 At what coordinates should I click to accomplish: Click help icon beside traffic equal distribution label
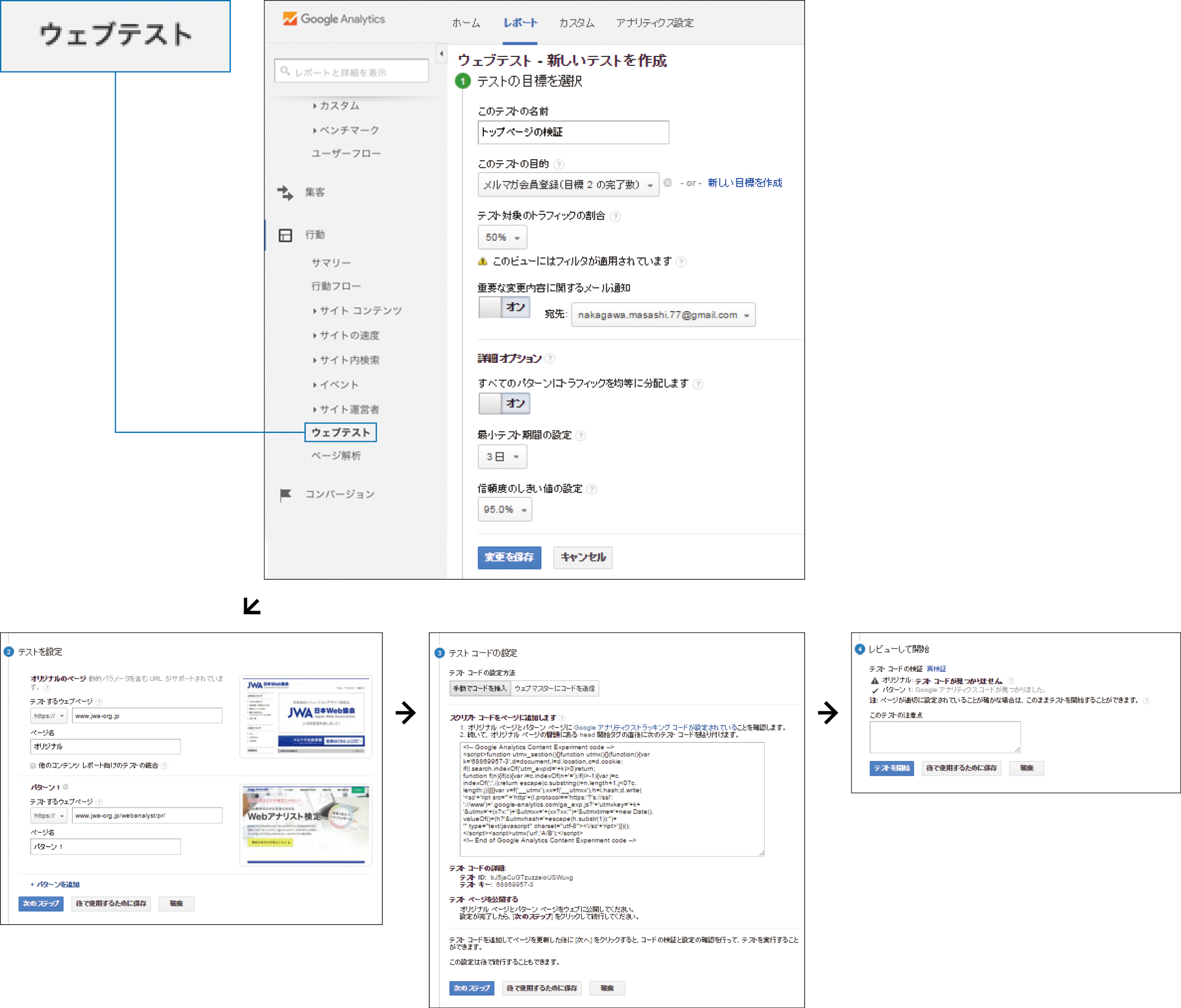(698, 384)
